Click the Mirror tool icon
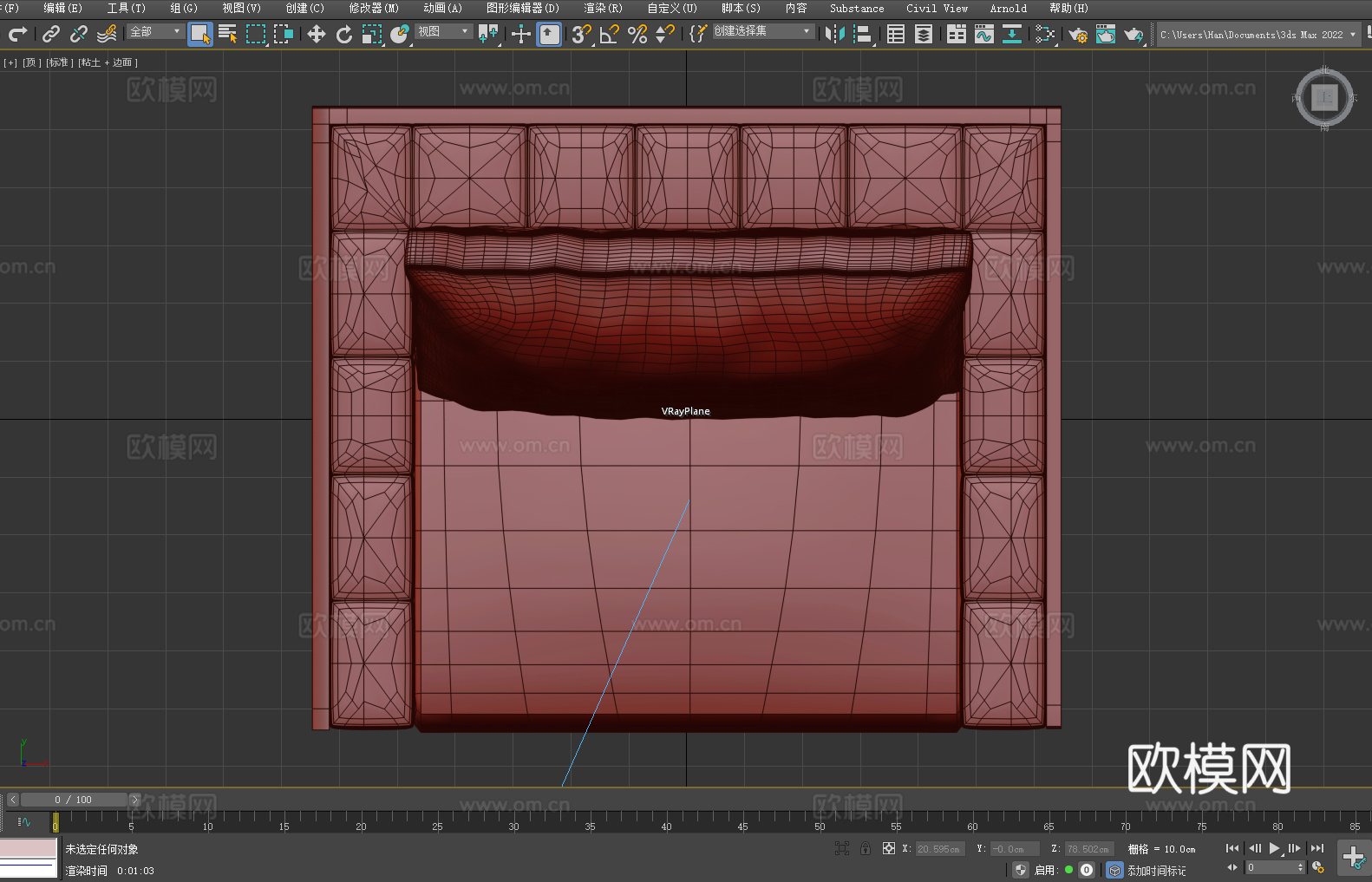The height and width of the screenshot is (882, 1372). pos(835,34)
